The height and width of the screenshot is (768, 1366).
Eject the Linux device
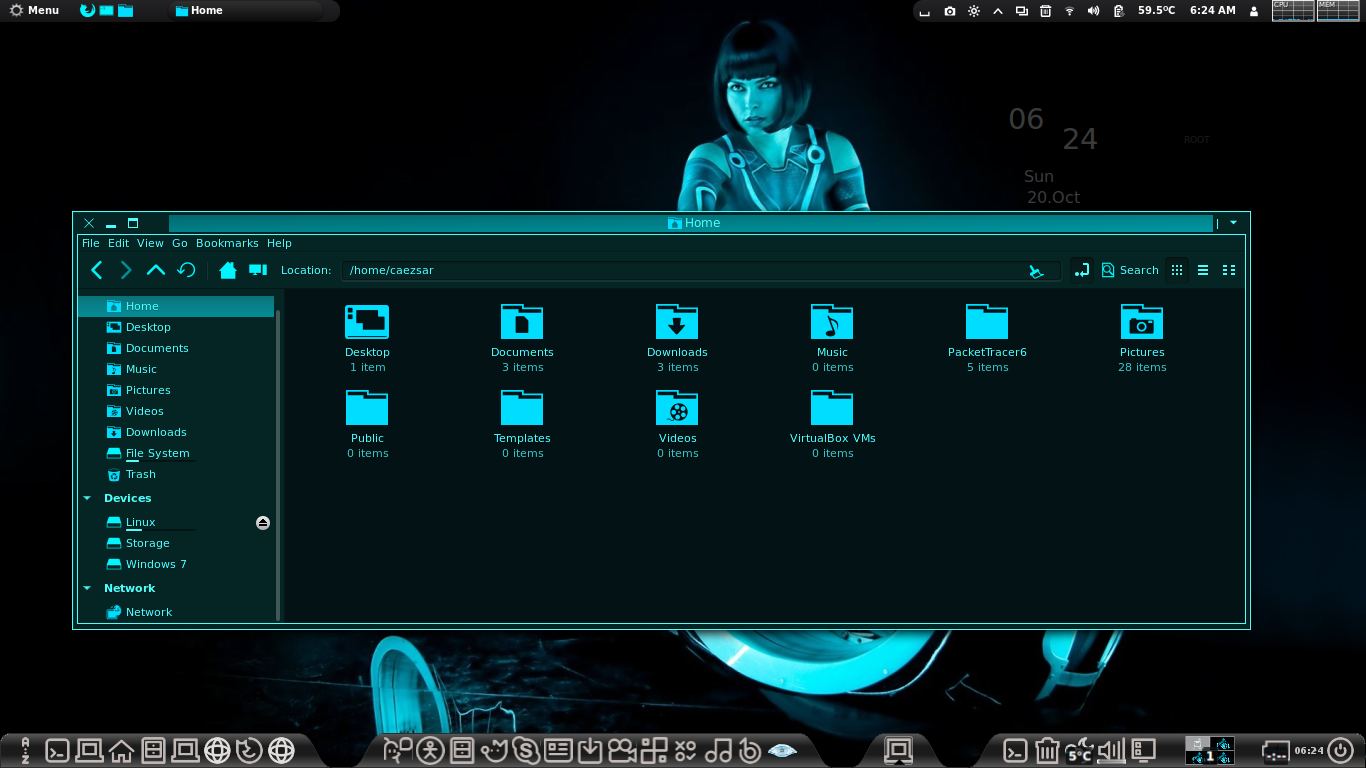coord(263,523)
